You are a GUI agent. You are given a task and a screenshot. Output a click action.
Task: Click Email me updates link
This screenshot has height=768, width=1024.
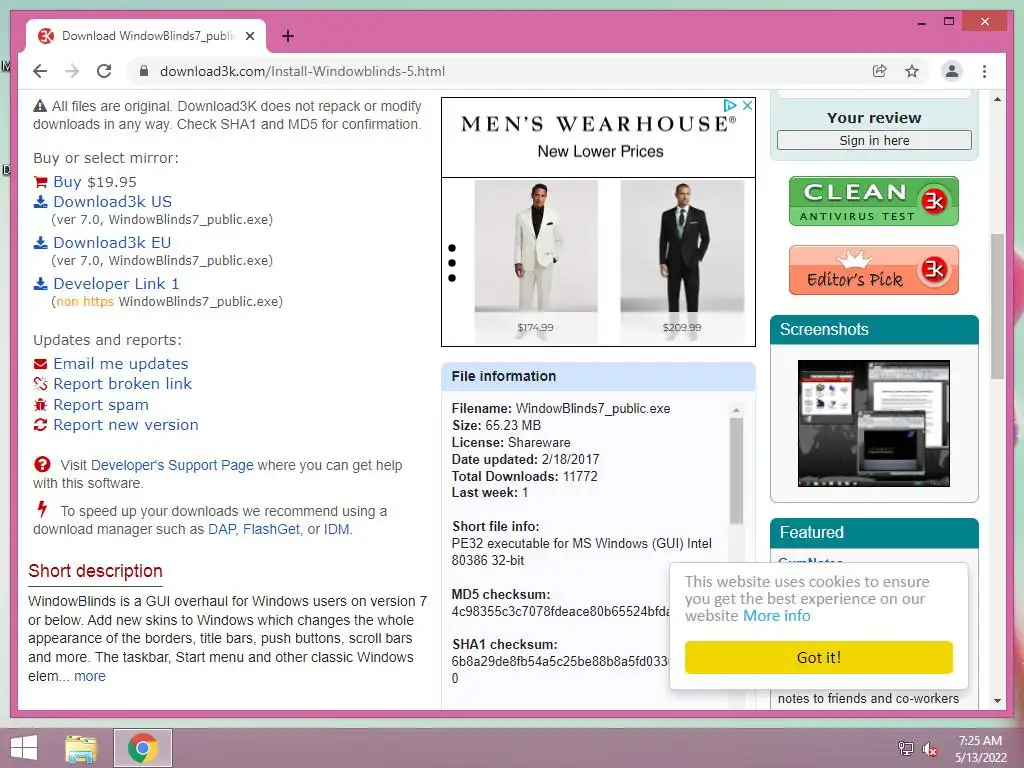click(x=120, y=364)
